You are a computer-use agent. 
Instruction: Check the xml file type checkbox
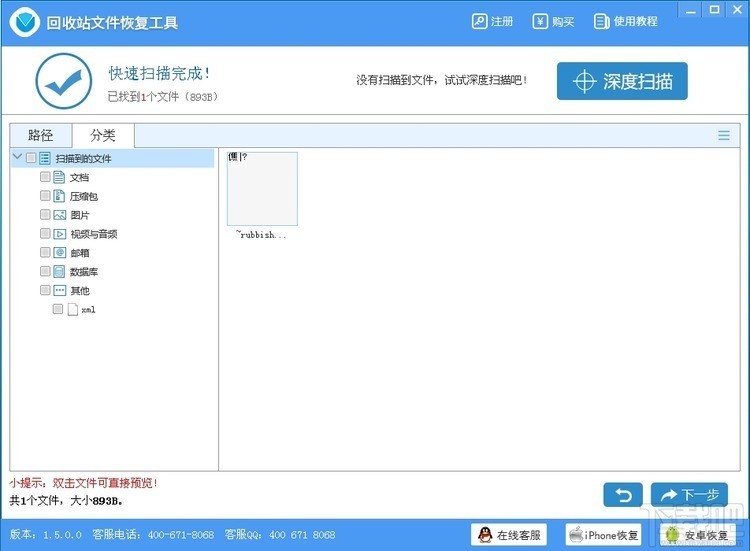[58, 309]
